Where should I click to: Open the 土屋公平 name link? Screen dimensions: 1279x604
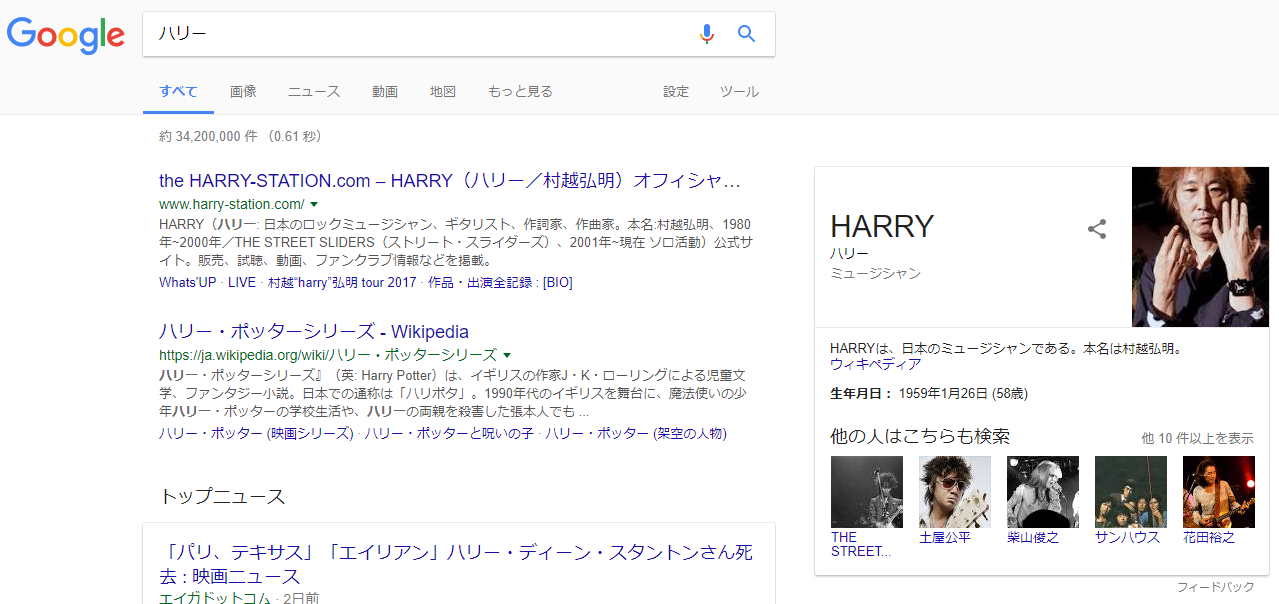tap(945, 537)
